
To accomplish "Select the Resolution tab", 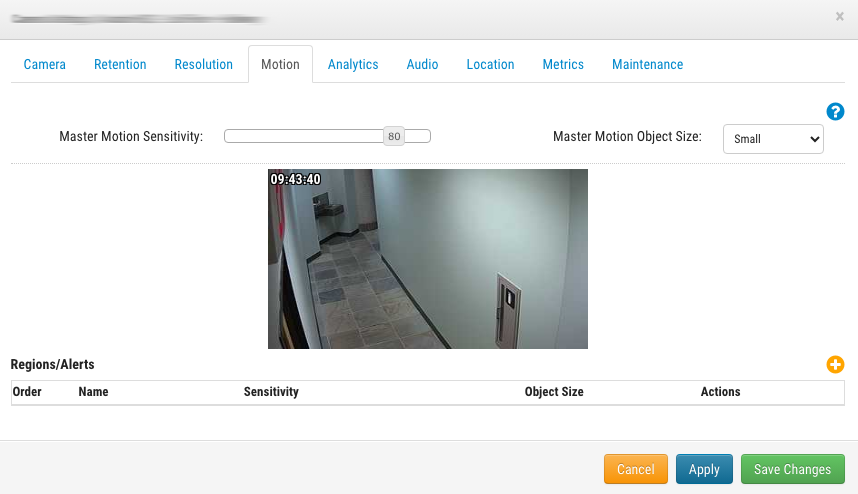I will (203, 64).
